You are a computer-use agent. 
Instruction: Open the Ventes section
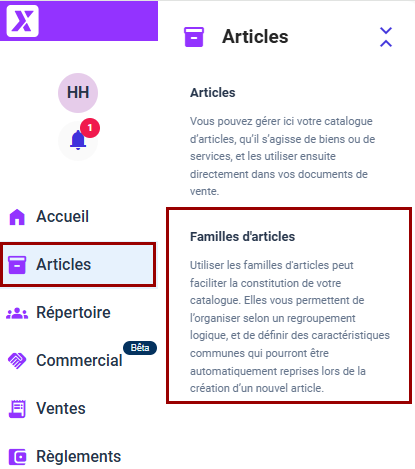coord(61,409)
